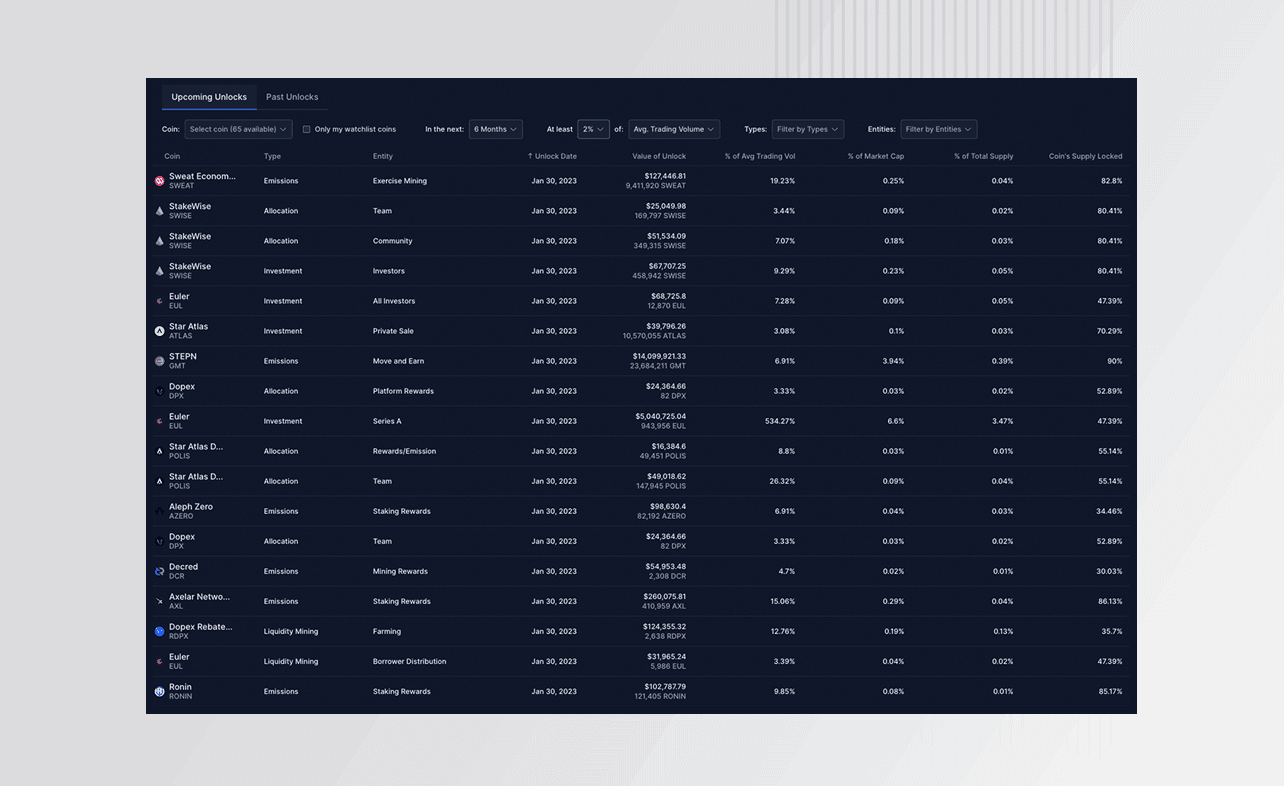This screenshot has height=786, width=1284.
Task: Click the STEPN GMT coin icon
Action: coord(159,361)
